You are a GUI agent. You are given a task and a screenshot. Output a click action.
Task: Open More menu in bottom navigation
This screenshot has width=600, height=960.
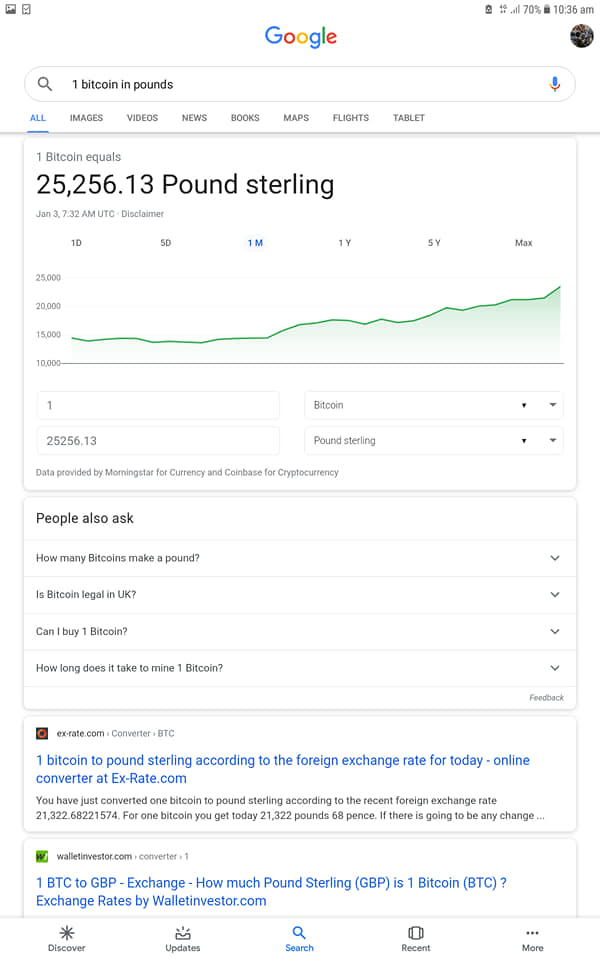[x=532, y=939]
